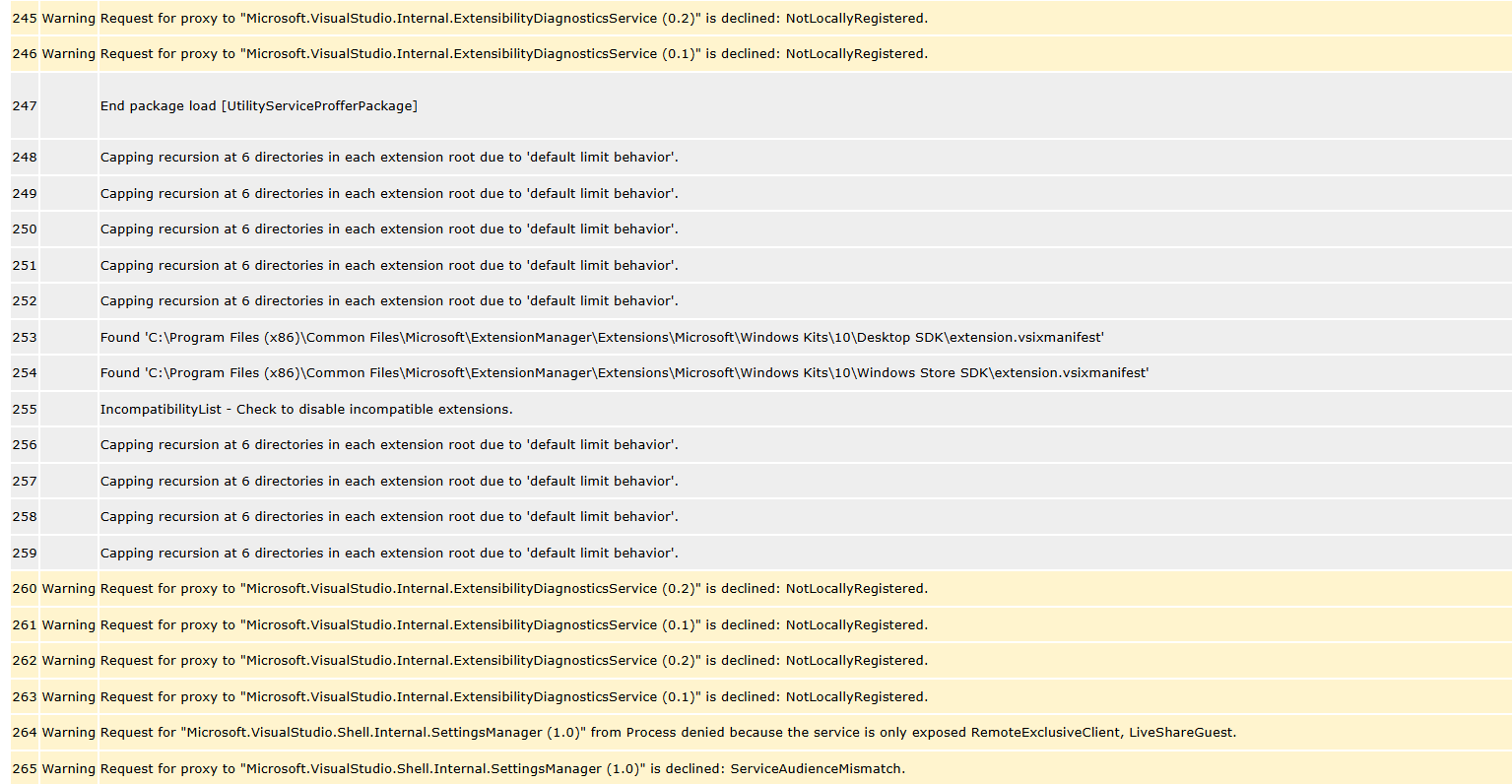Click the Capping recursion message in row 252

click(x=389, y=301)
